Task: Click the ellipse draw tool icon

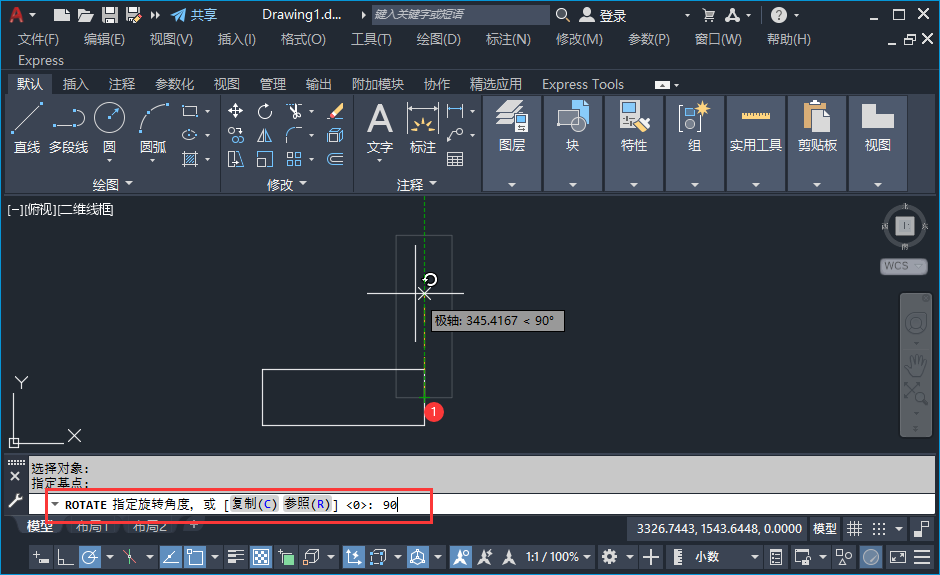Action: pyautogui.click(x=190, y=135)
